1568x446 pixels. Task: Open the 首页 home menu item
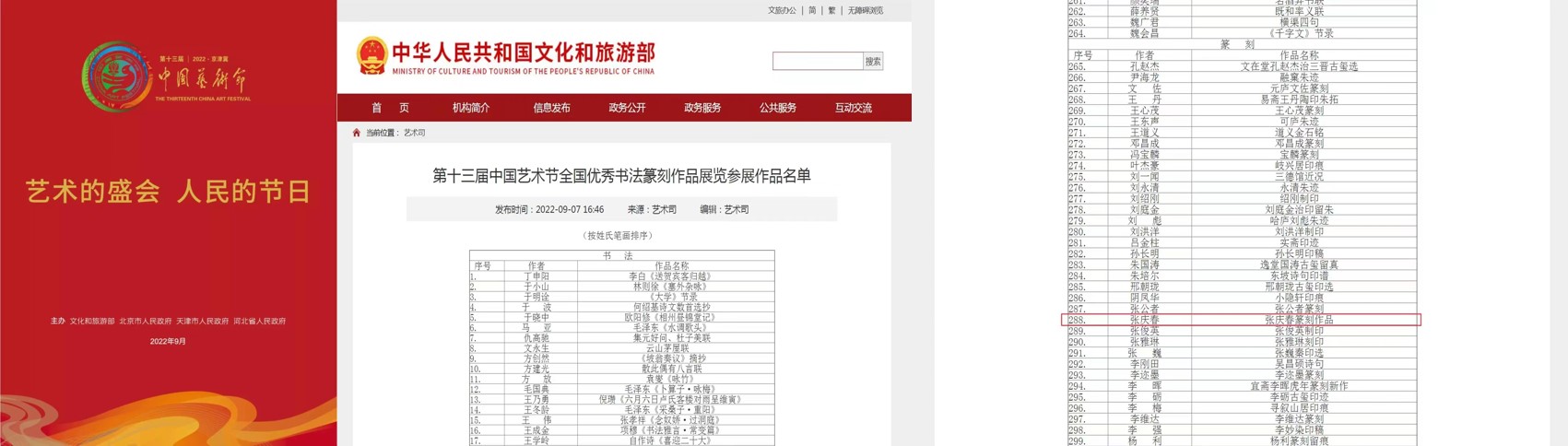(x=390, y=108)
